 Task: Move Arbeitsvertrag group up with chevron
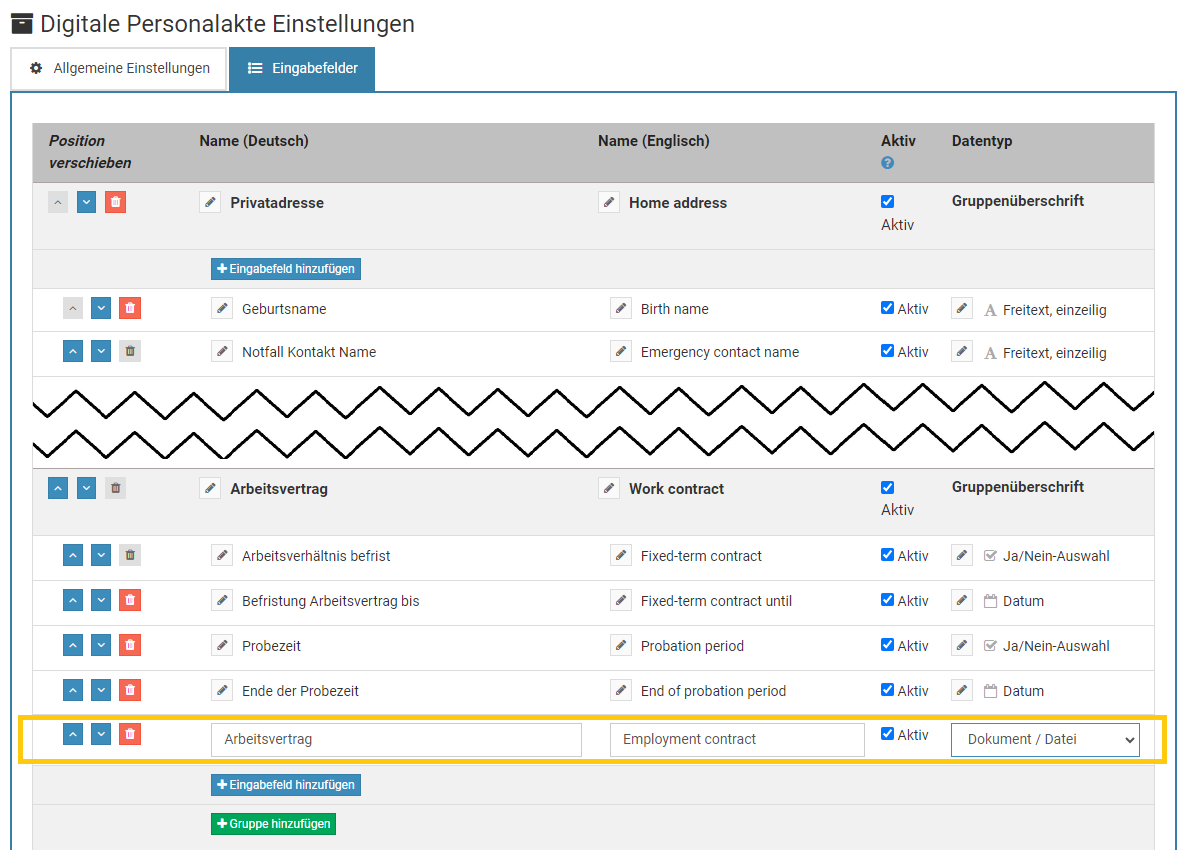59,488
